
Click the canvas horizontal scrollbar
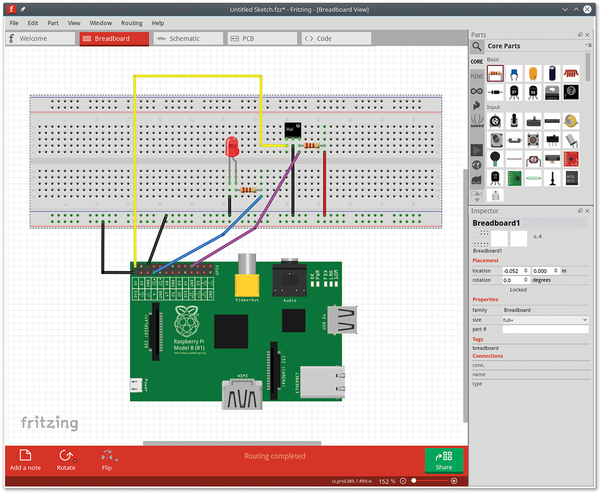232,443
